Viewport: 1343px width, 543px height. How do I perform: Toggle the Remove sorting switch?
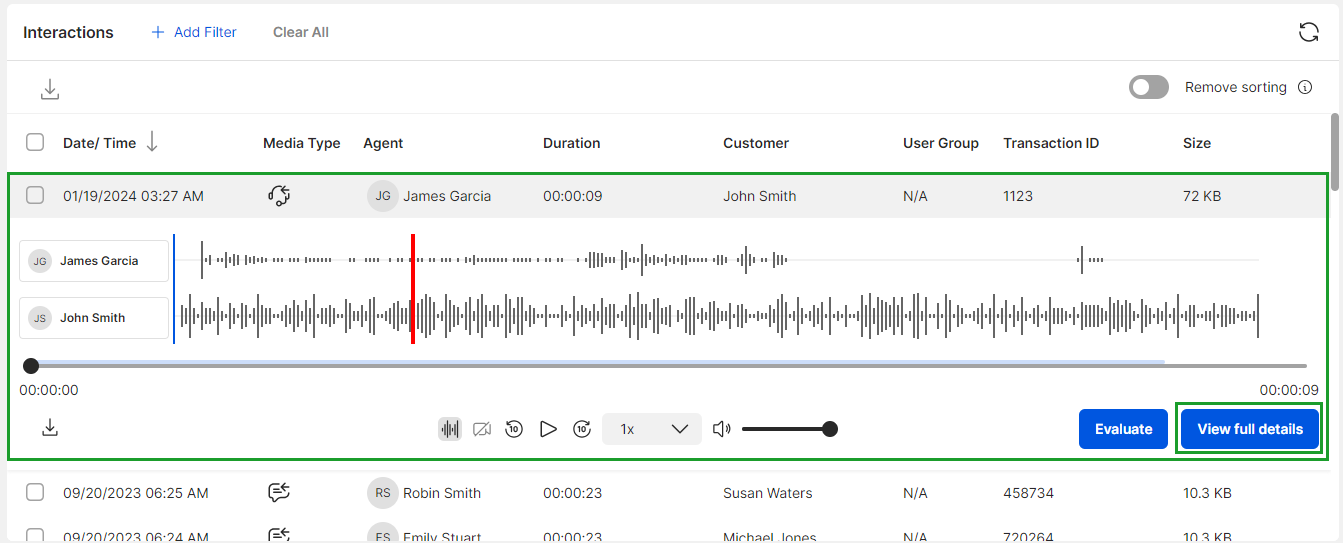(x=1149, y=87)
